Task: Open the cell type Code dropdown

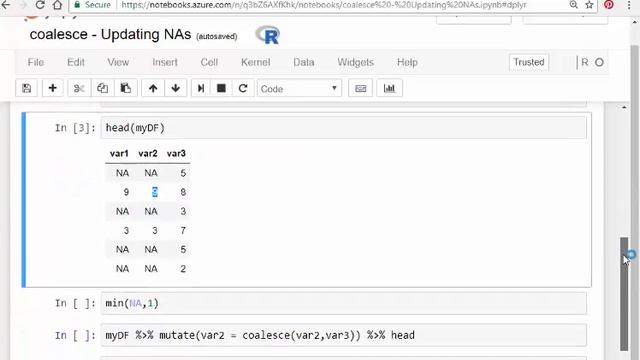Action: click(299, 89)
